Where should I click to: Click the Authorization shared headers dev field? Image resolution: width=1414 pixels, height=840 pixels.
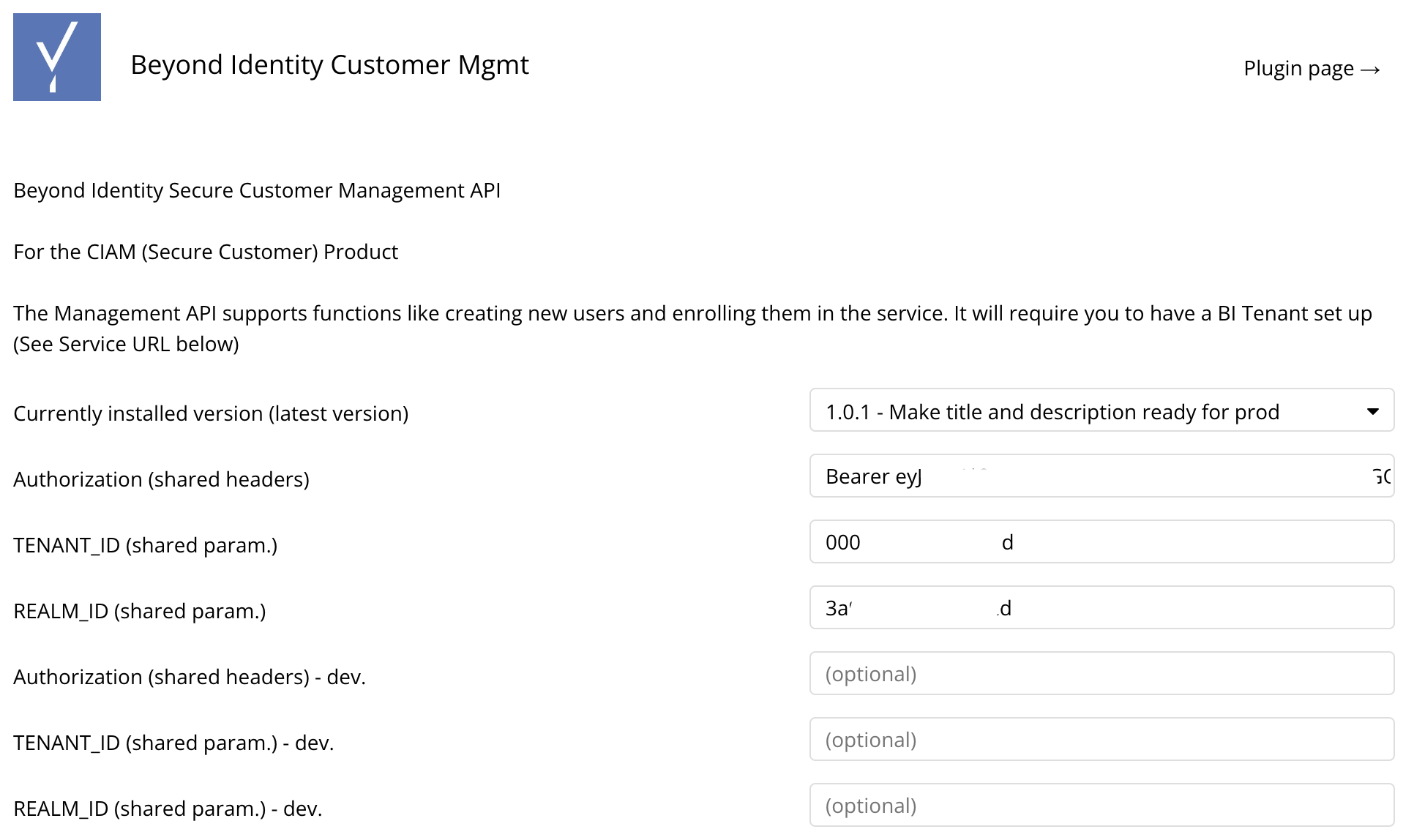tap(1101, 674)
